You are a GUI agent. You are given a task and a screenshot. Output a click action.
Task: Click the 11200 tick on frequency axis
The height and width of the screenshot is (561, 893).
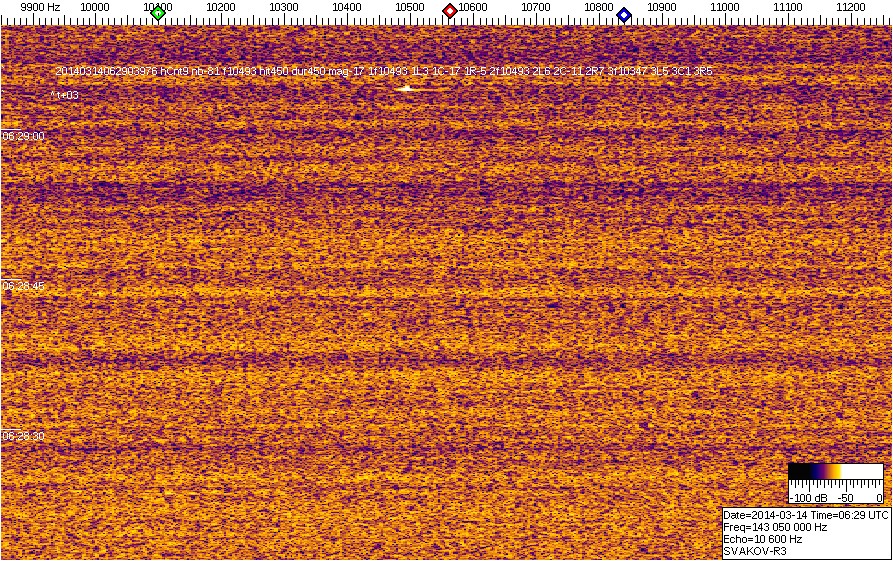tap(851, 7)
